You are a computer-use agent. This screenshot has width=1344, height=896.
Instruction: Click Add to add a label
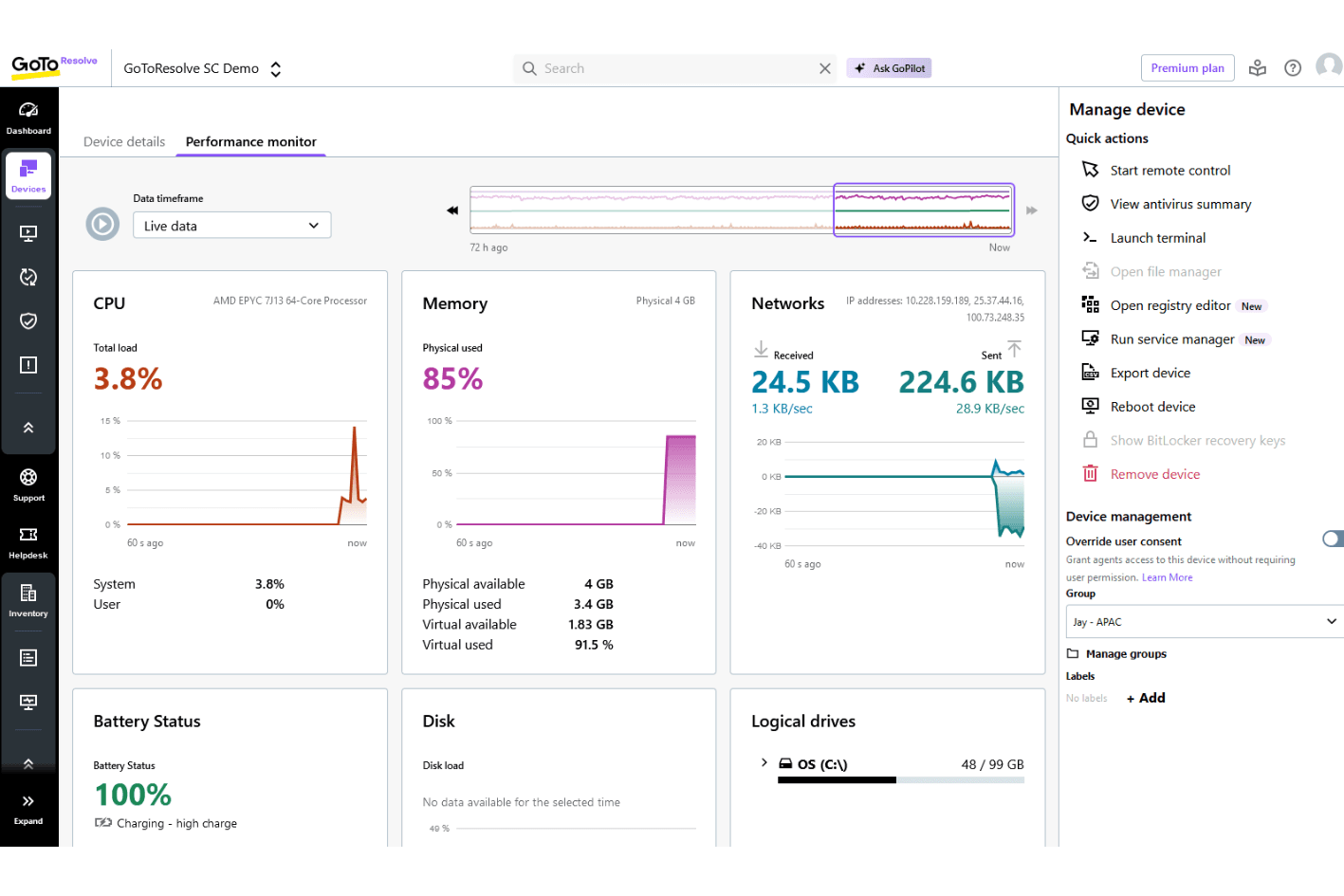coord(1147,698)
